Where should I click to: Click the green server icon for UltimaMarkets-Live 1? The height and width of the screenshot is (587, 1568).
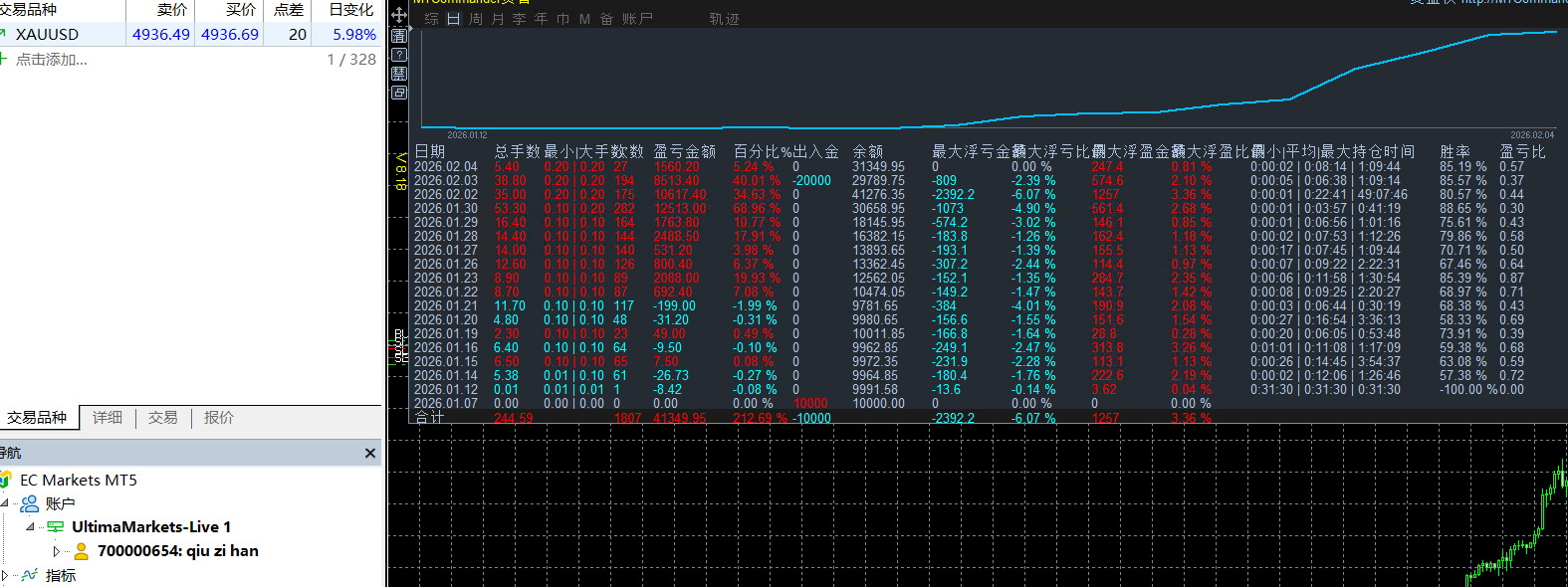(56, 527)
